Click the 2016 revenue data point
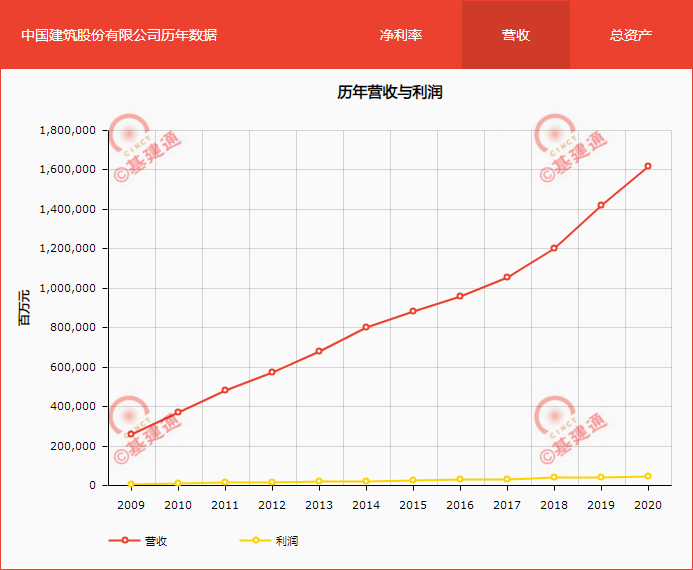 pyautogui.click(x=460, y=296)
